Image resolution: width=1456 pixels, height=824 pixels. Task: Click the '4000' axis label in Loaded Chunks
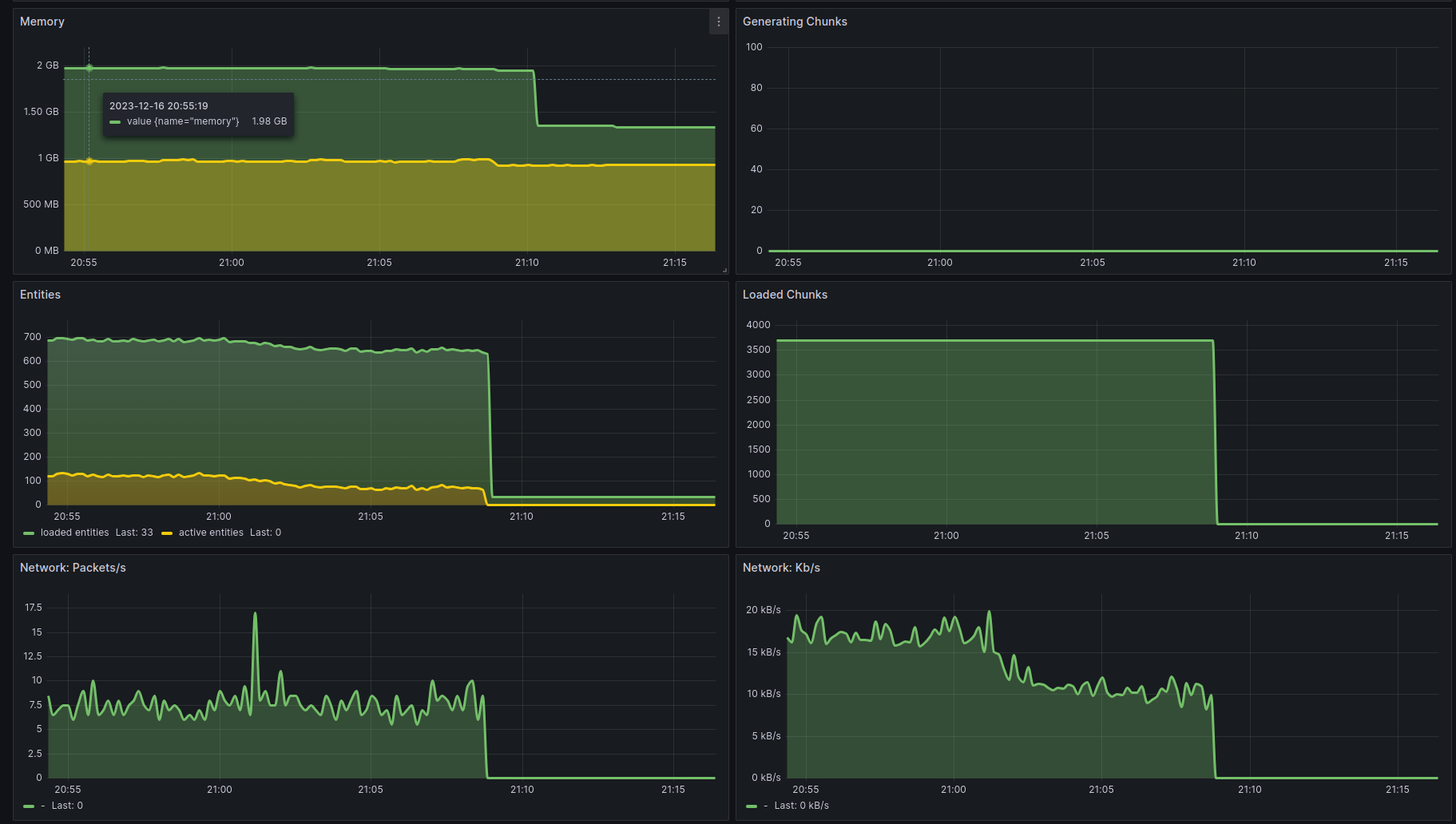click(759, 325)
